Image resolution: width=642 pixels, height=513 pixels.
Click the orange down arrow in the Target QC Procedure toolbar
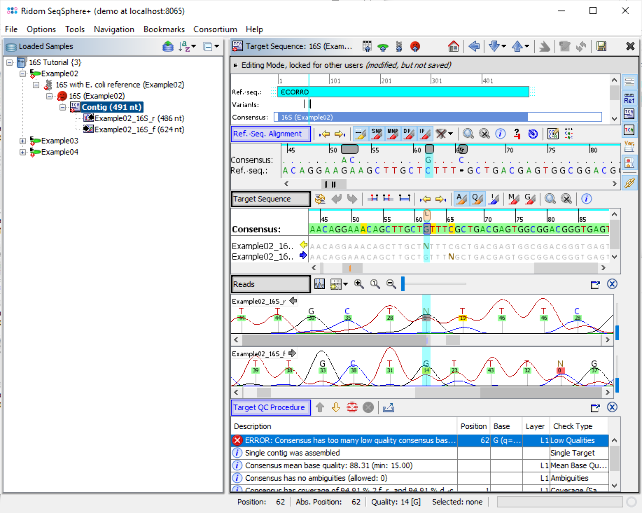(336, 407)
